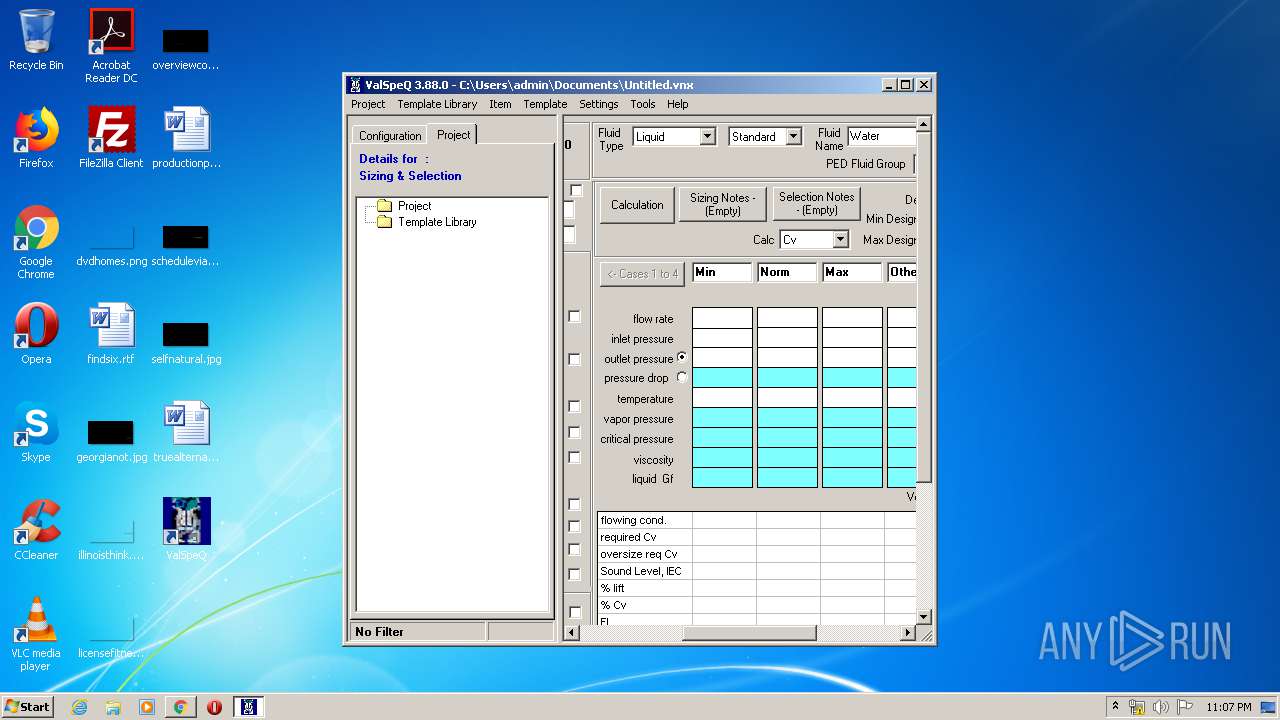Open the Item menu

coord(500,104)
